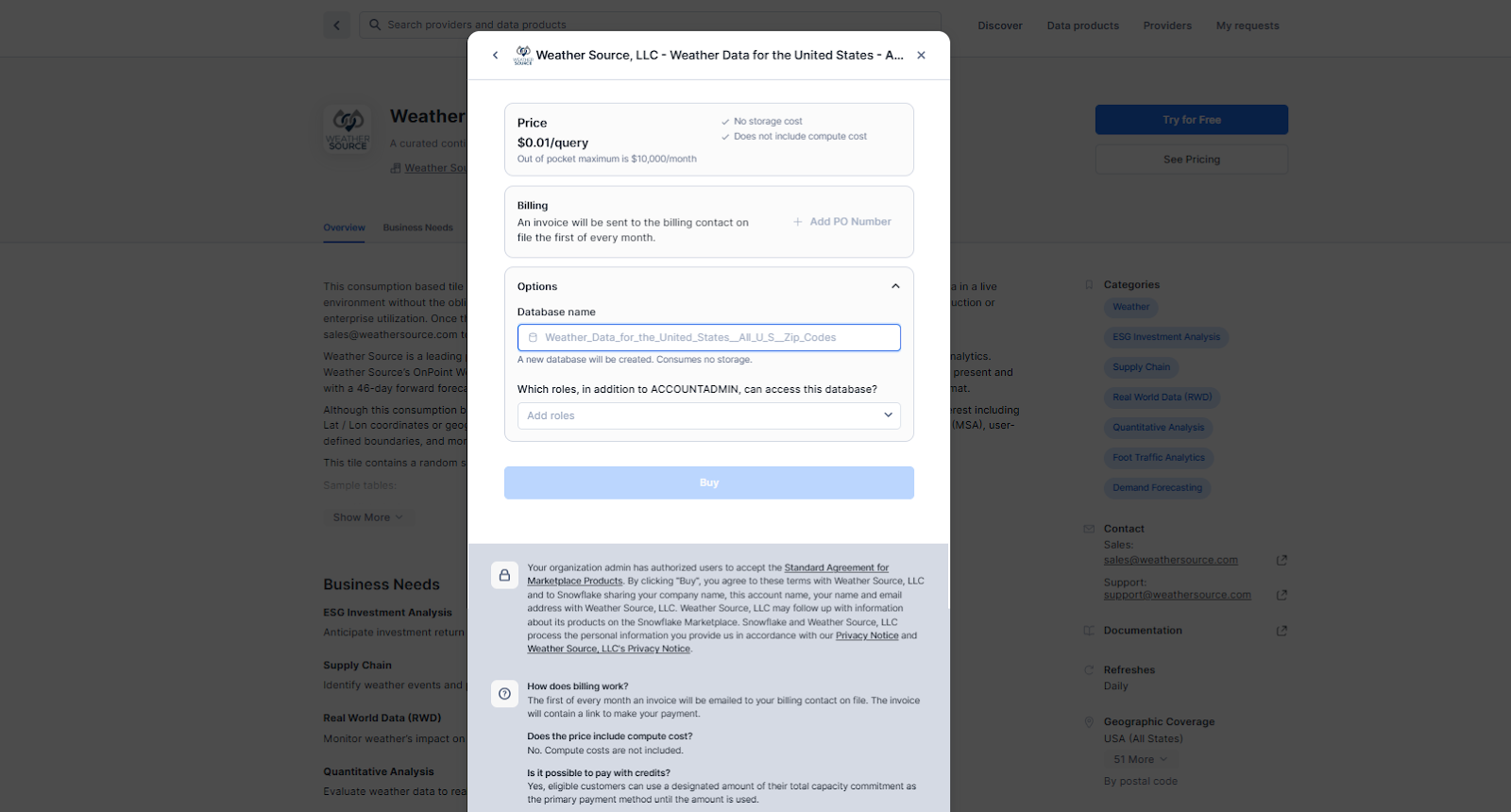The image size is (1511, 812).
Task: Click the Try for Free button
Action: (x=1191, y=120)
